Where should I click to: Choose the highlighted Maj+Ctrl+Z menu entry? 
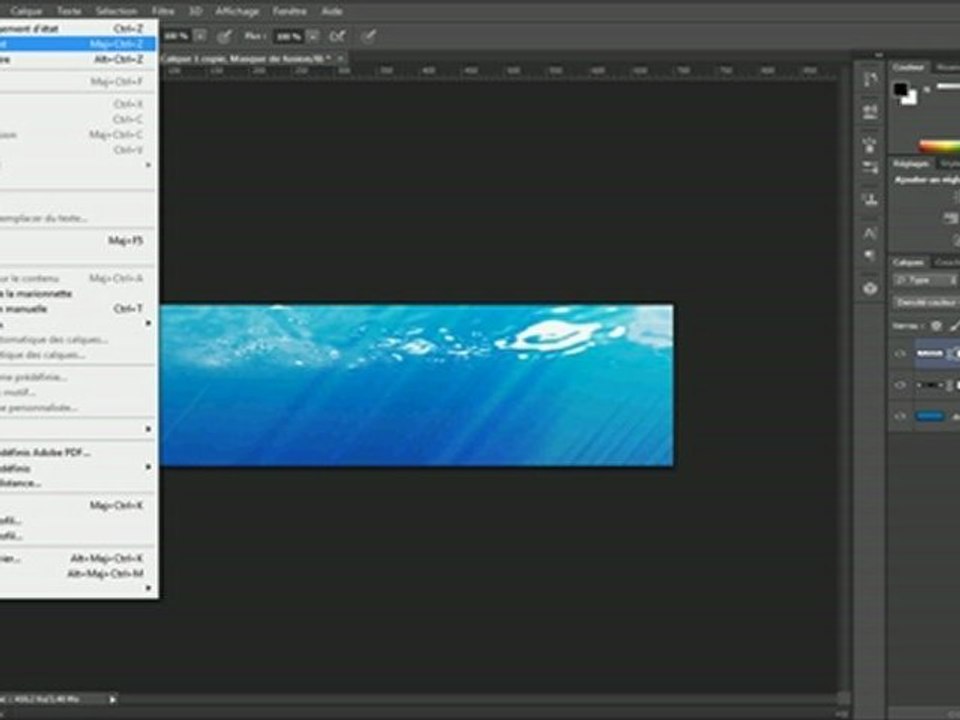(x=77, y=43)
